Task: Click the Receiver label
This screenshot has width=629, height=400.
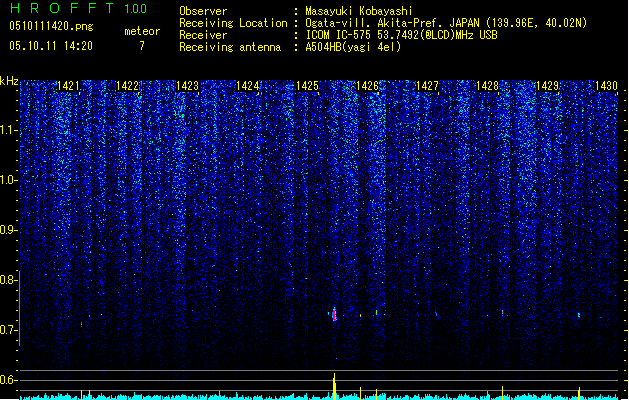Action: [203, 35]
